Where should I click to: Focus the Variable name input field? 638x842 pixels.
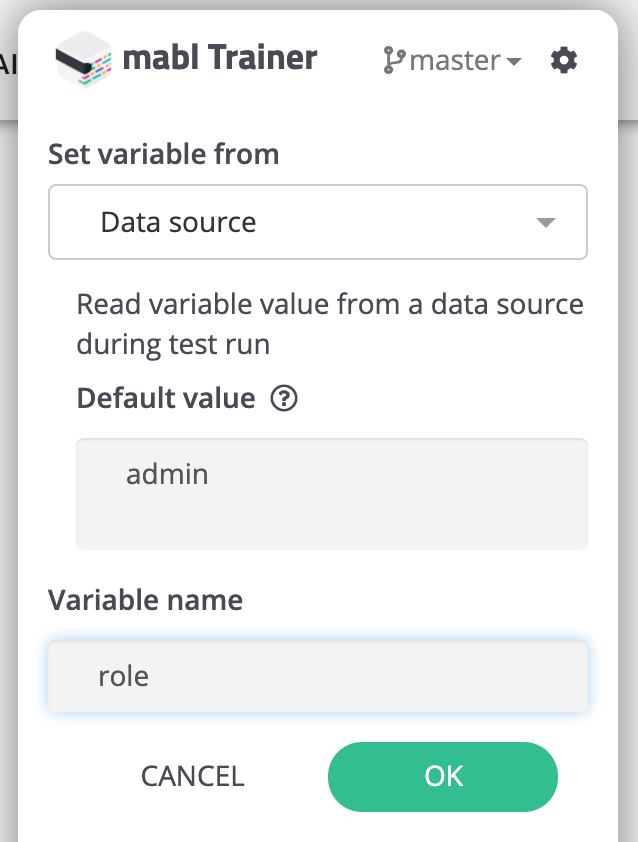(x=317, y=677)
